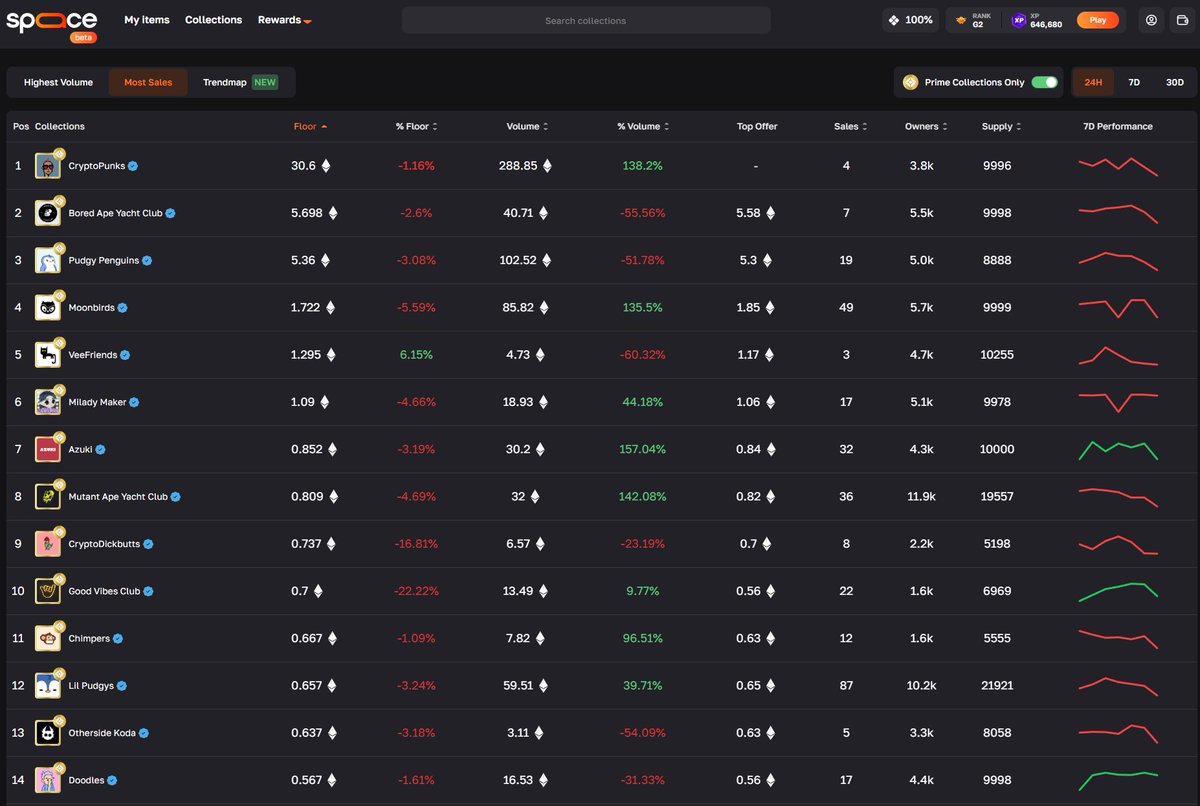The width and height of the screenshot is (1200, 806).
Task: Click VeeFriends floor change 6.15%
Action: click(x=415, y=355)
